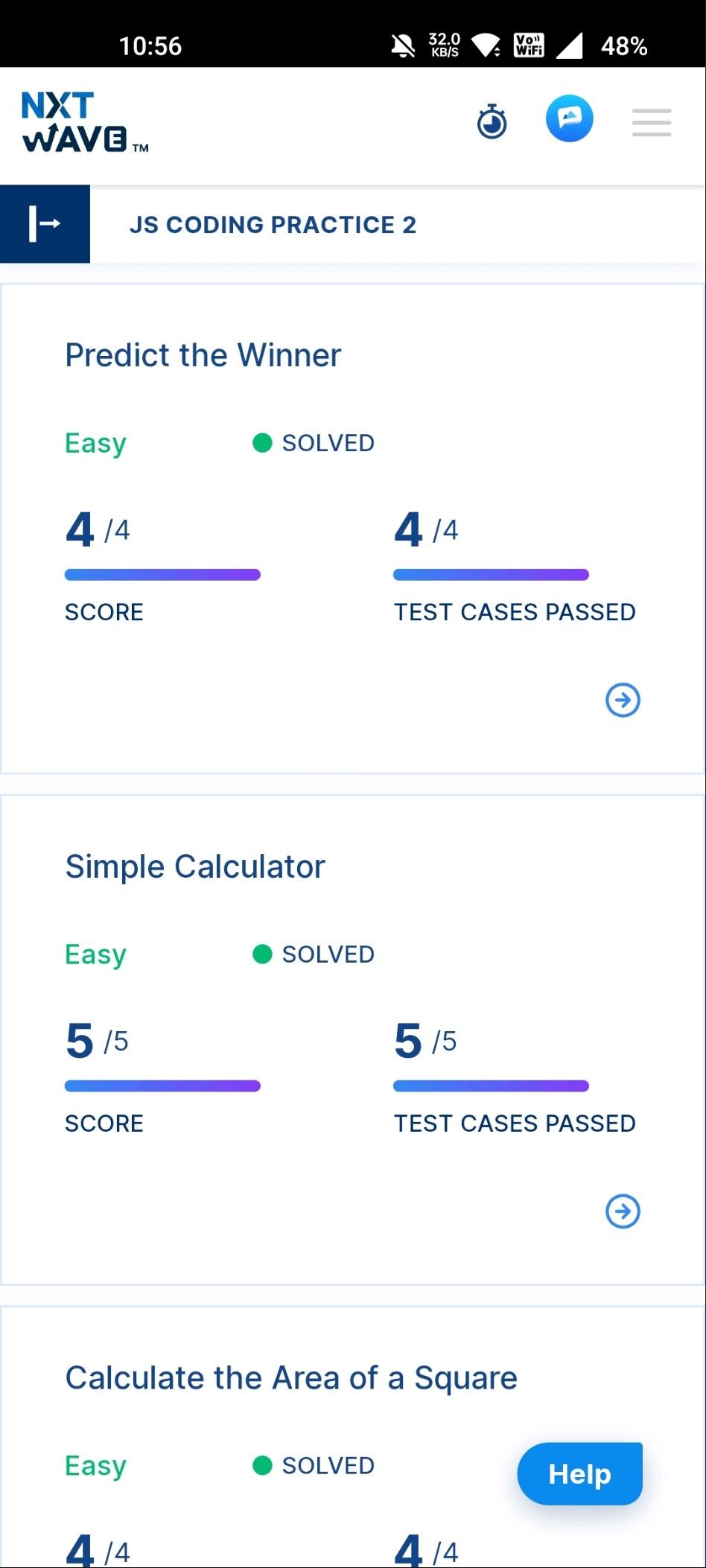The width and height of the screenshot is (706, 1568).
Task: Select JS Coding Practice 2 title
Action: click(x=273, y=224)
